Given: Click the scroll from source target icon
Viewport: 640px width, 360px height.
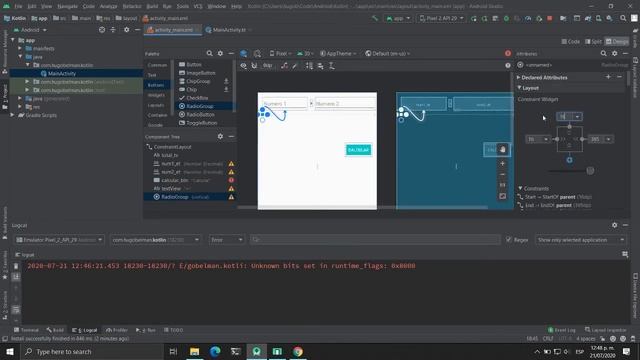Looking at the screenshot, I should [x=102, y=30].
